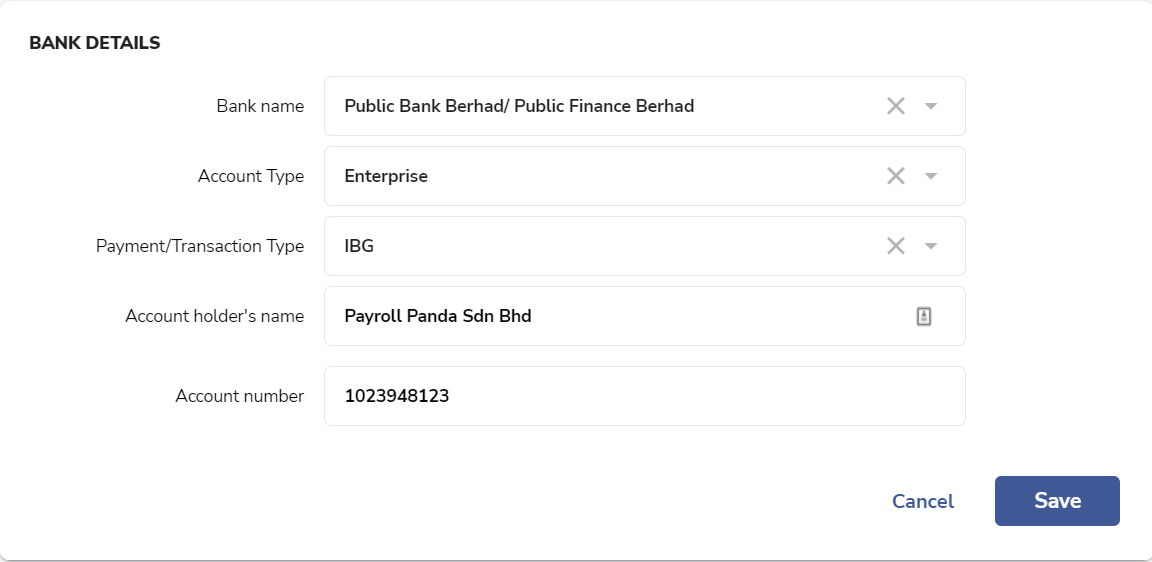Open the Account Type dropdown arrow
The image size is (1152, 562).
tap(931, 176)
